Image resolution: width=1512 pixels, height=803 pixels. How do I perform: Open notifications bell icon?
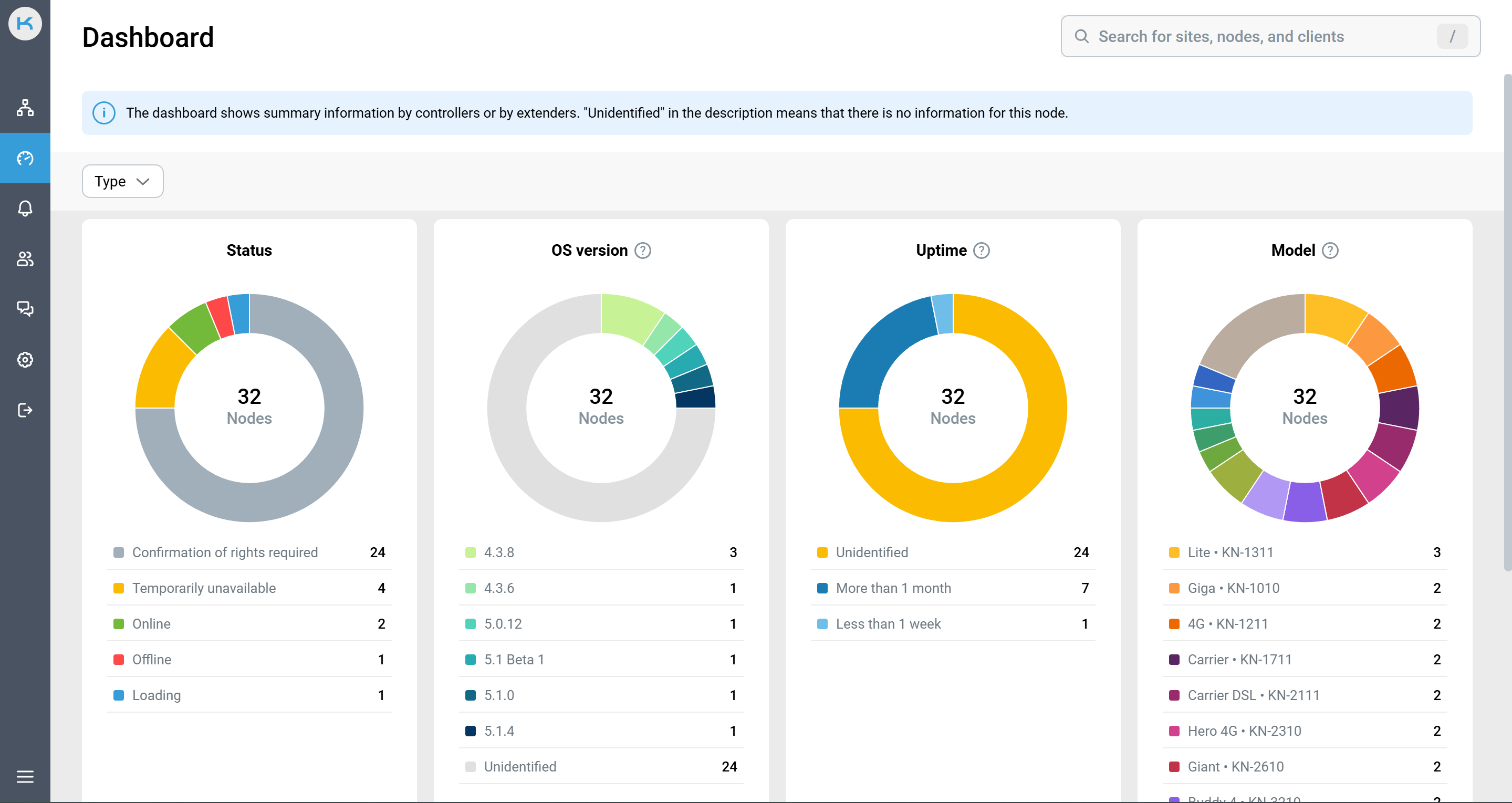[25, 208]
